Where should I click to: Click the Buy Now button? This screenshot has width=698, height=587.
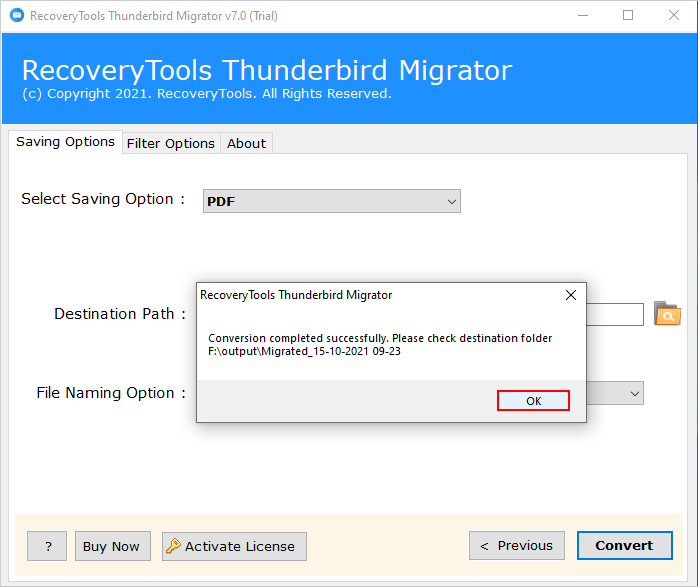pyautogui.click(x=113, y=546)
